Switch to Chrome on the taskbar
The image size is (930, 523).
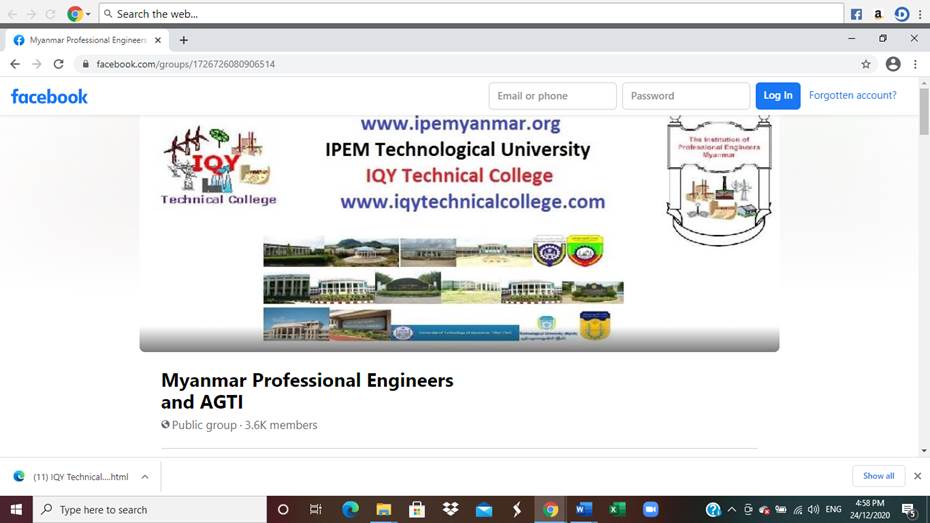(x=550, y=509)
